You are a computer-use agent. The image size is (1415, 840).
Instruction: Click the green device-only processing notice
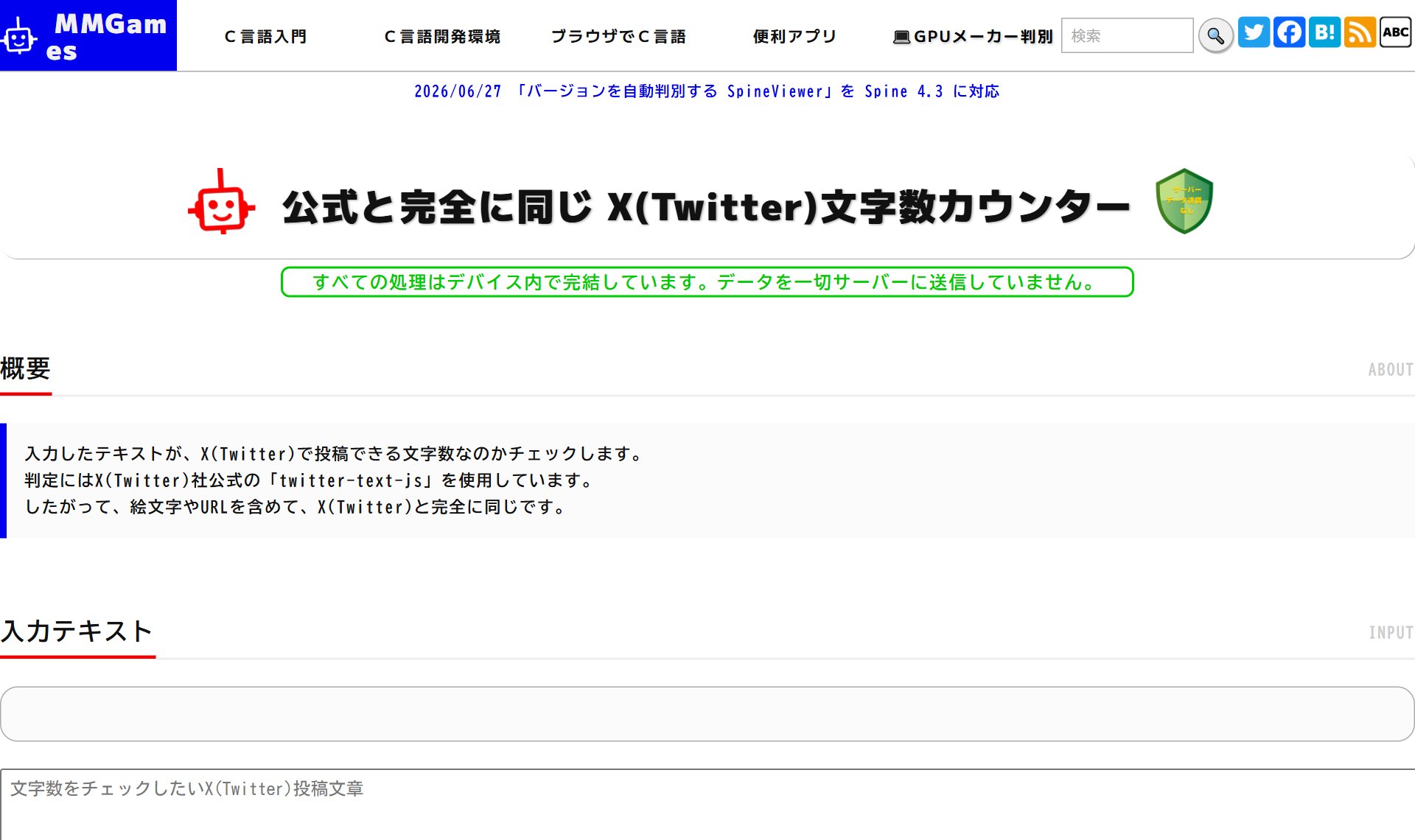[x=707, y=282]
